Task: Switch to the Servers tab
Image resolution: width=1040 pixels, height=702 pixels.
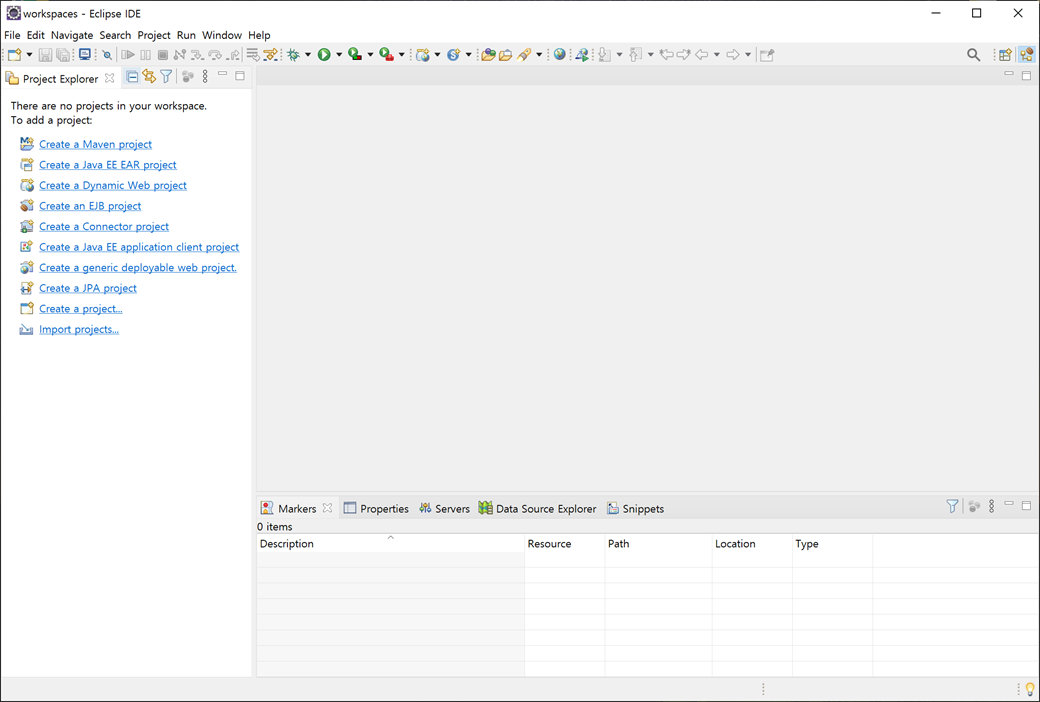Action: (444, 509)
